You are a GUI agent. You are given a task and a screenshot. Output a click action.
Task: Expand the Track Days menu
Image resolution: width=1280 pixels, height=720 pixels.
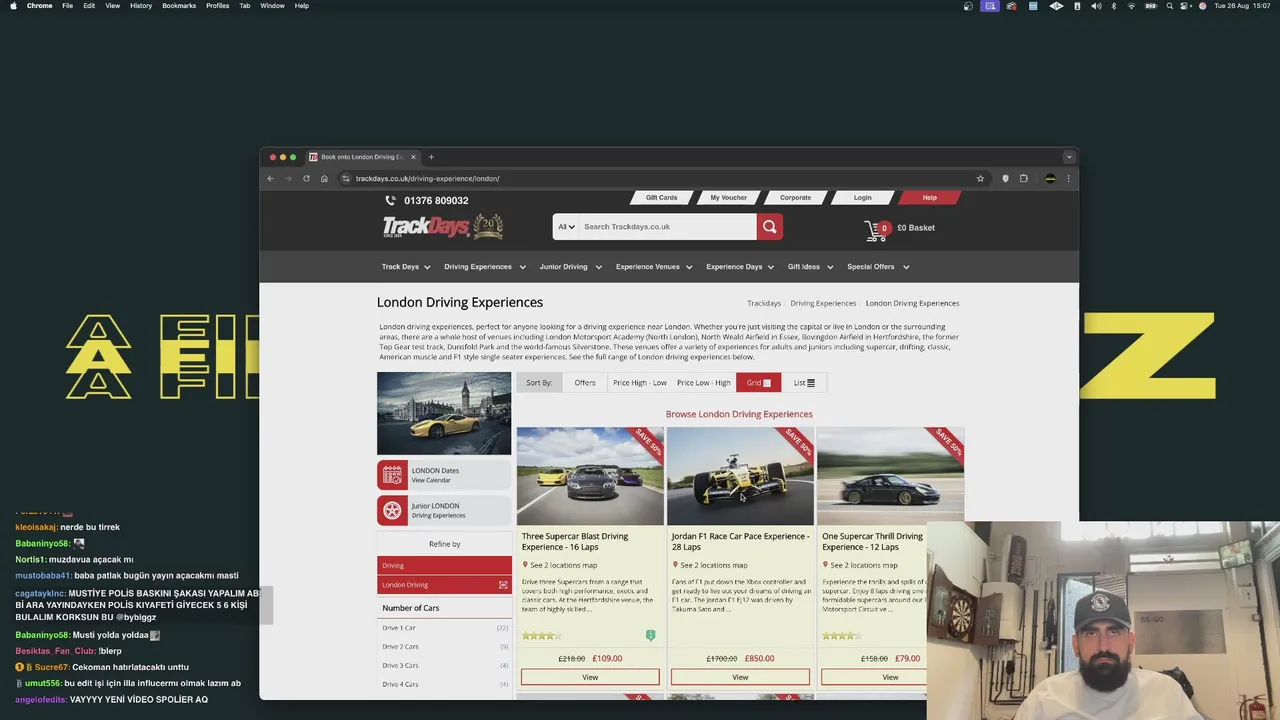tap(406, 267)
